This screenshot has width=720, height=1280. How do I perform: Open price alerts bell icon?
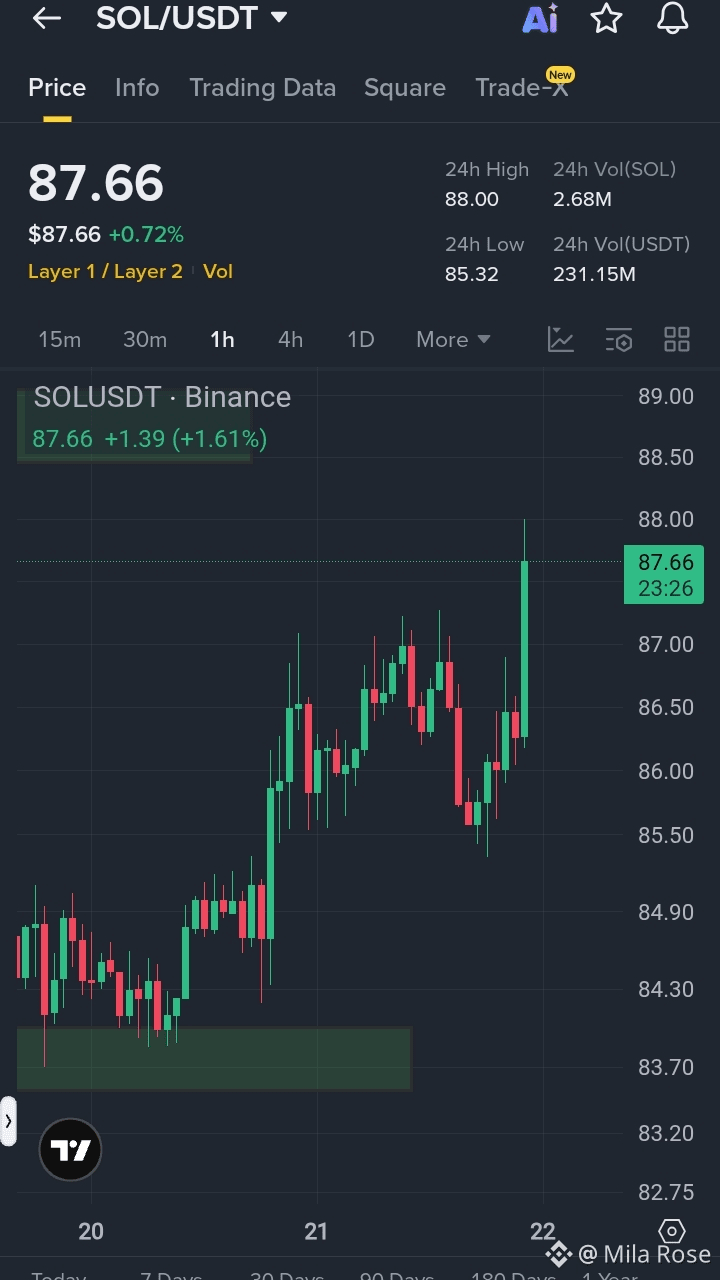[672, 18]
